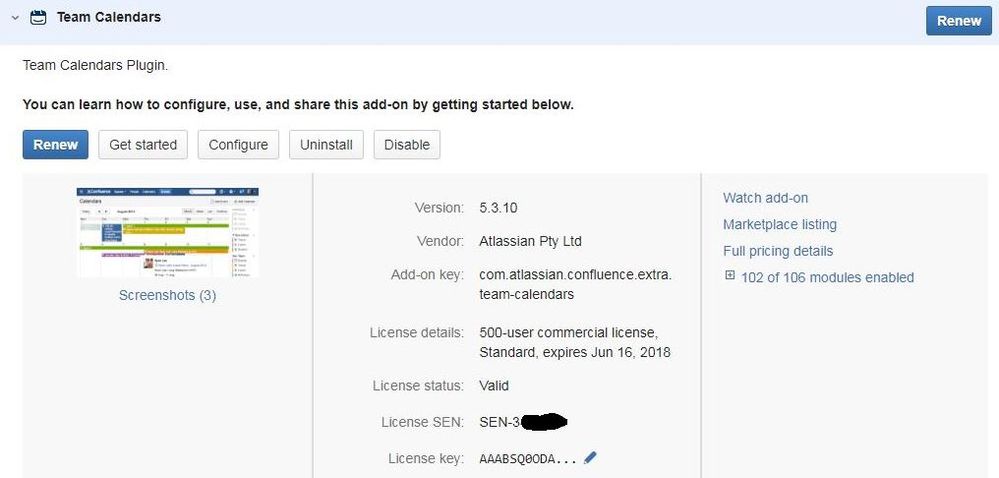Viewport: 999px width, 478px height.
Task: Click the Configure button
Action: (238, 145)
